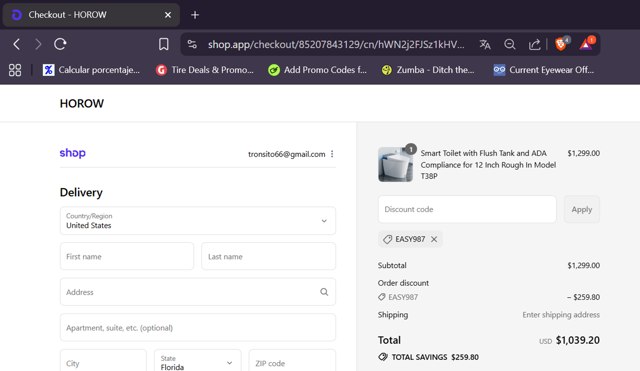Switch to the Checkout - HOROW tab

(x=91, y=15)
